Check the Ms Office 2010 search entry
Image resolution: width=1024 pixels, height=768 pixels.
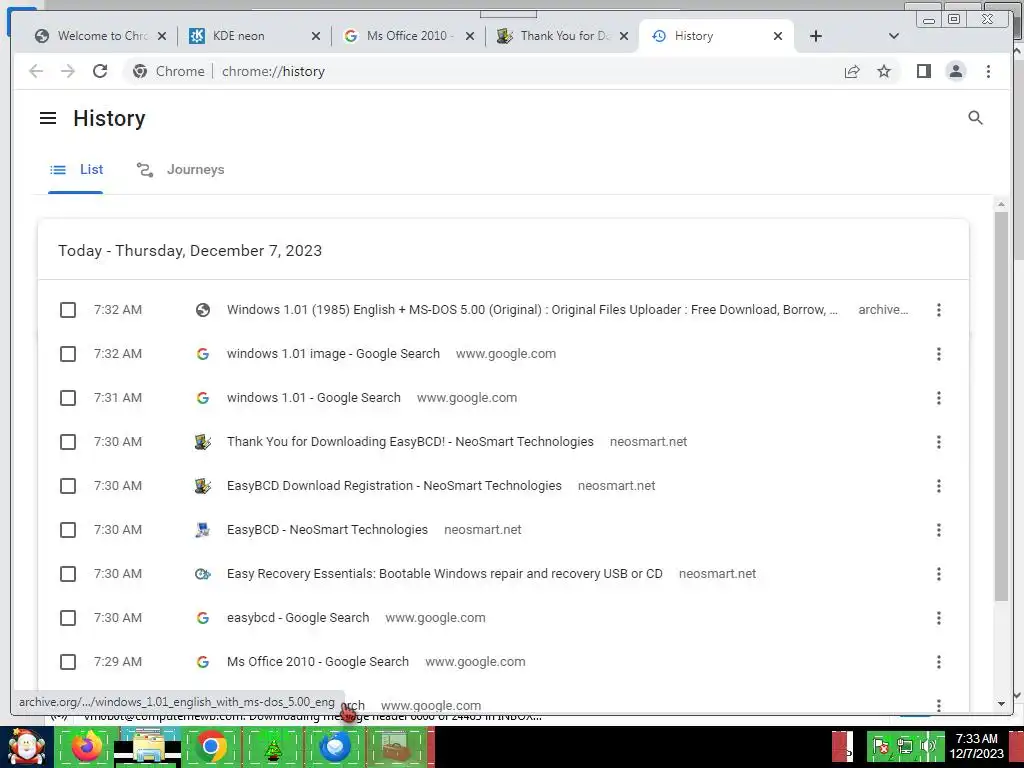point(68,662)
